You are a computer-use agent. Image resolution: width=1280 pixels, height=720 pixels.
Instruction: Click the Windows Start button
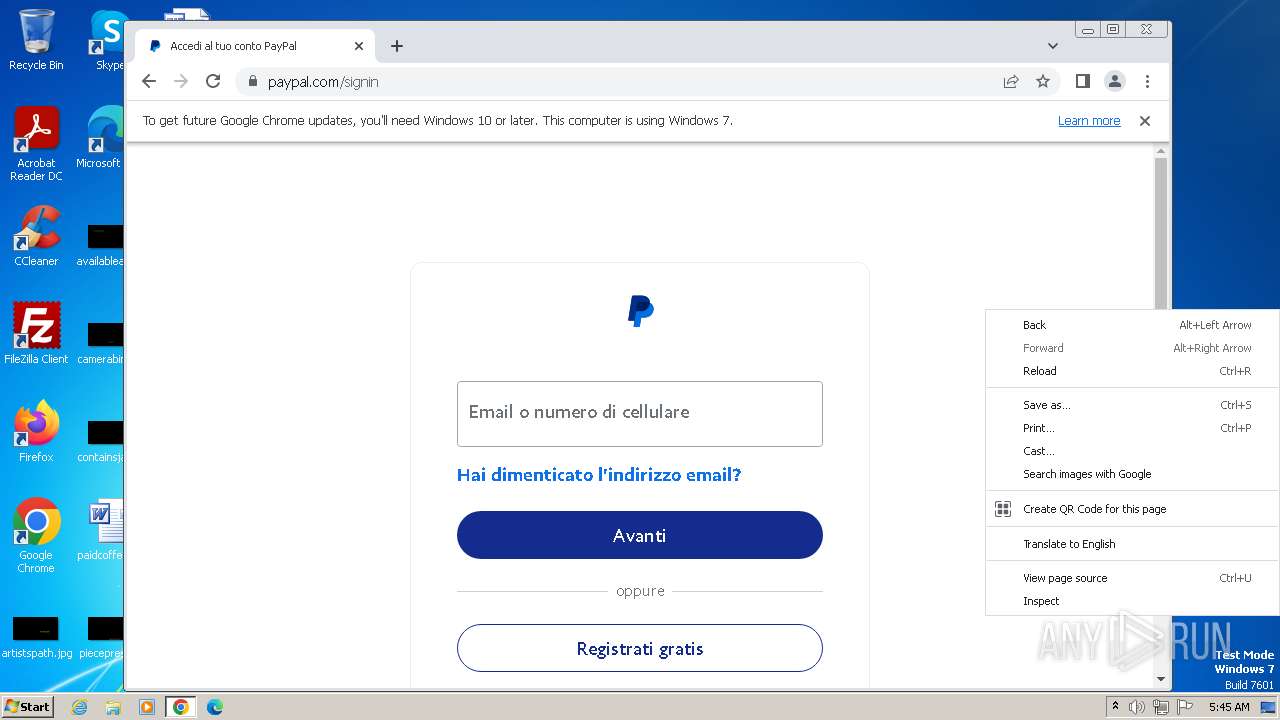click(28, 706)
